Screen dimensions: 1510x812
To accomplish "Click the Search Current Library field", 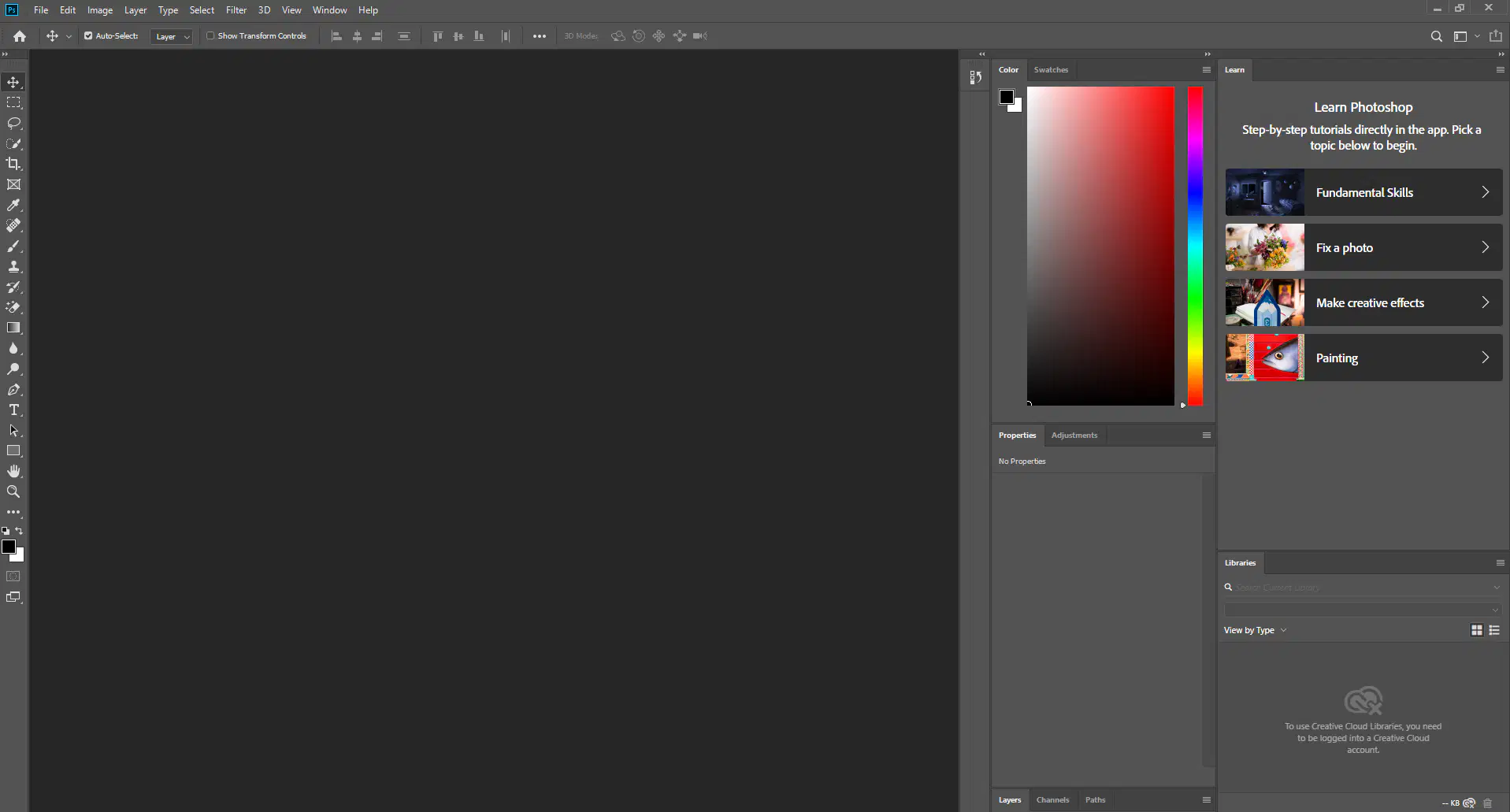I will pyautogui.click(x=1363, y=588).
